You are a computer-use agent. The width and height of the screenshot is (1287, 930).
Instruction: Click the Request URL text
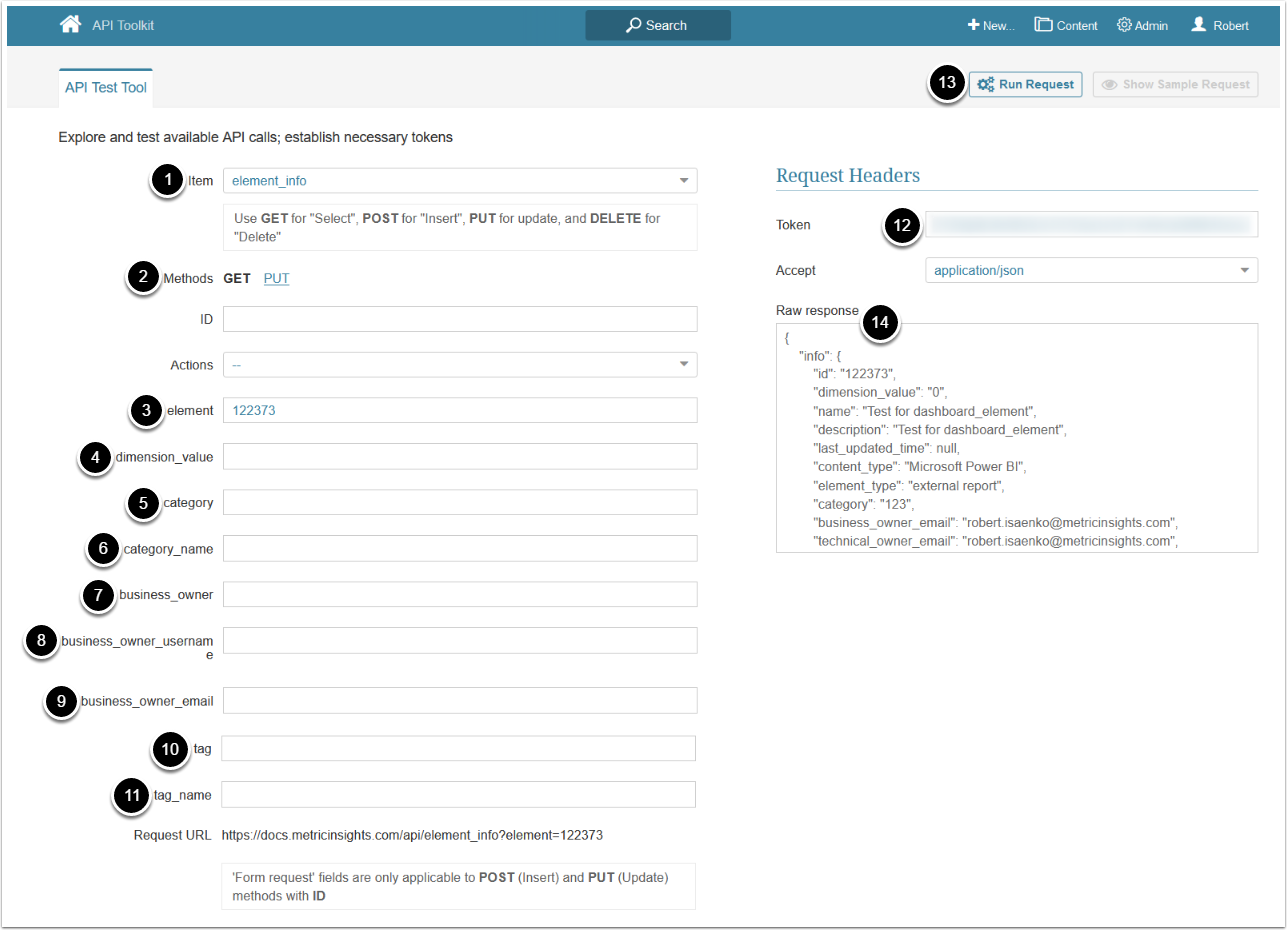[412, 835]
